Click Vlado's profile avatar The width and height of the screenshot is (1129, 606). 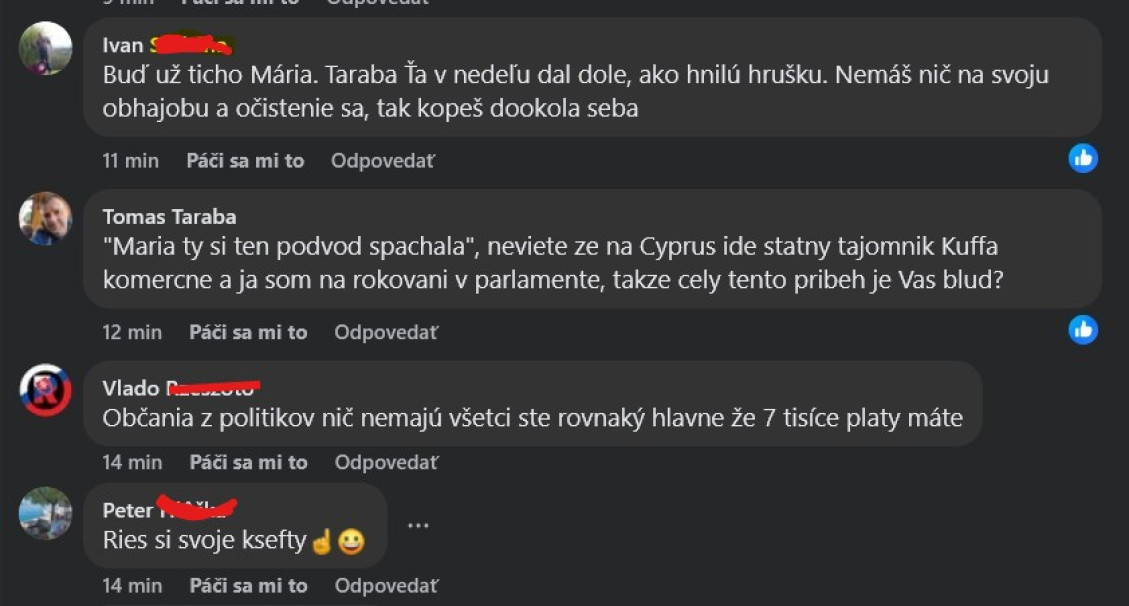click(45, 390)
